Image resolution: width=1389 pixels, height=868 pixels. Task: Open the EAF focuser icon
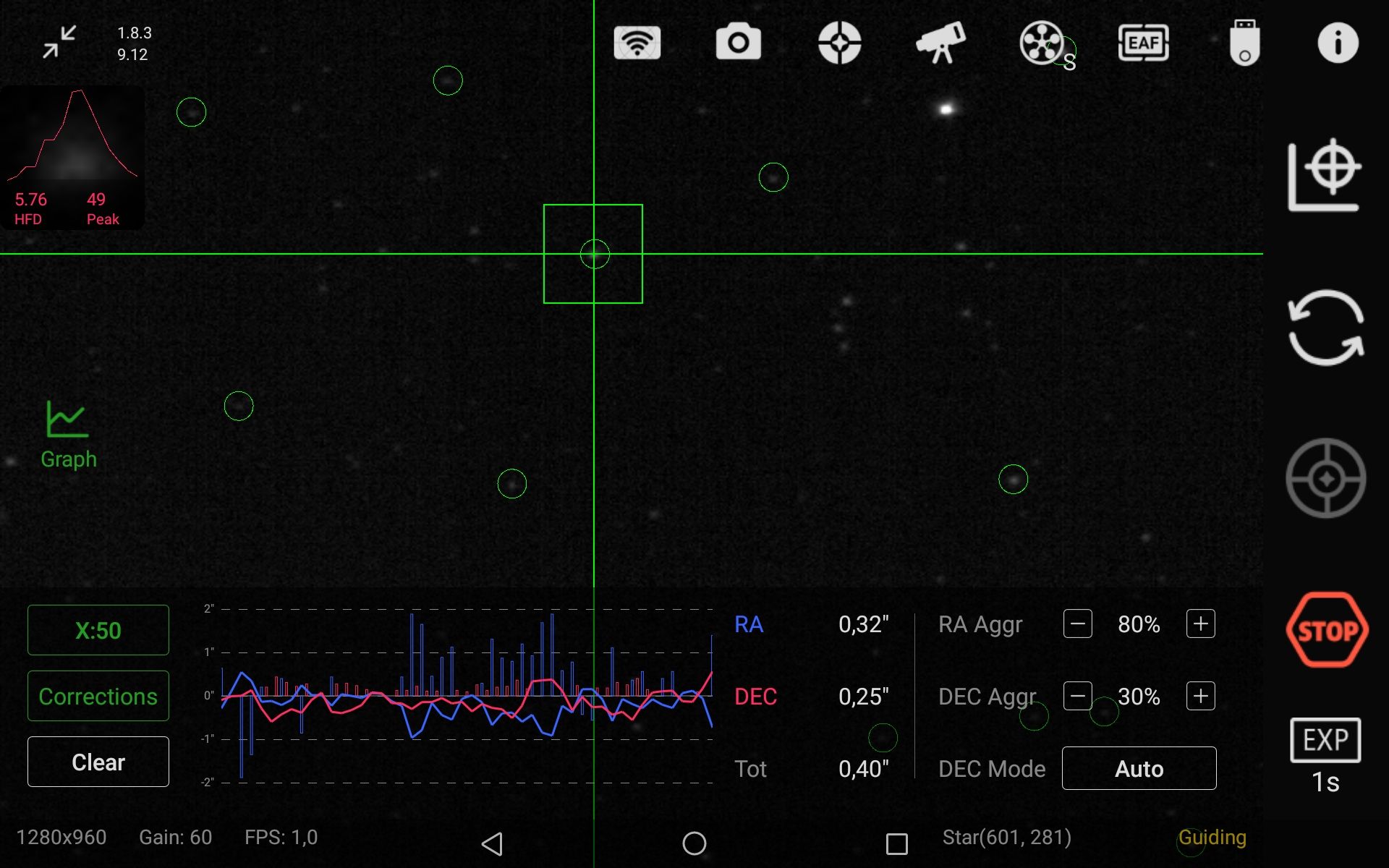point(1143,43)
